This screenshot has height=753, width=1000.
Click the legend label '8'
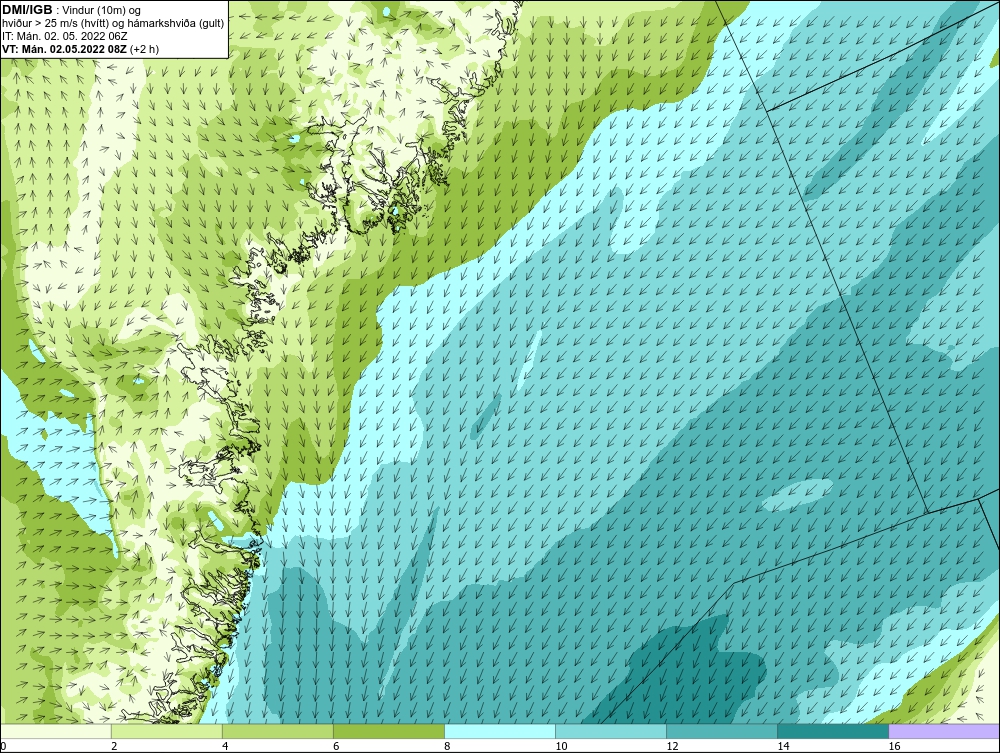pyautogui.click(x=447, y=746)
